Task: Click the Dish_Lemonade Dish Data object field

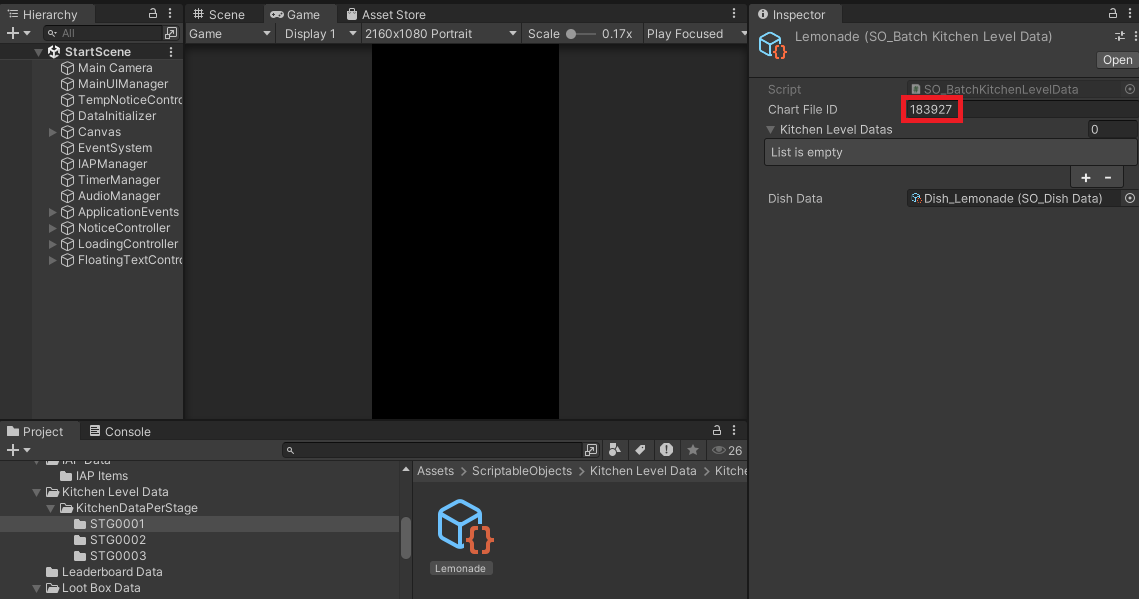Action: (1014, 198)
